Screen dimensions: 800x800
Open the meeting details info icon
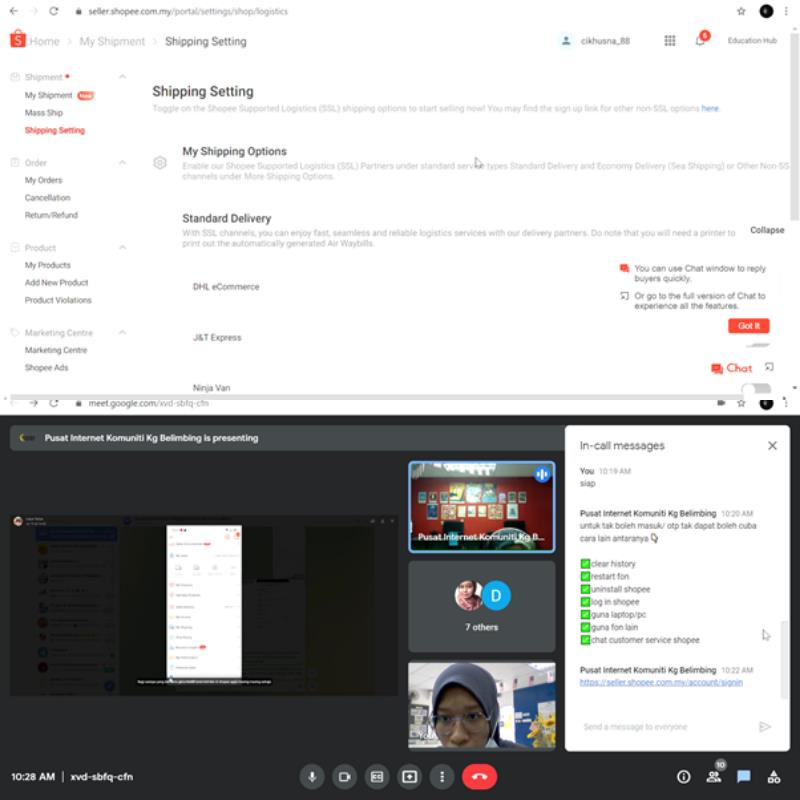coord(684,776)
